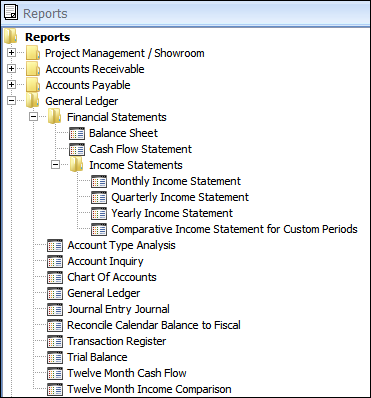The height and width of the screenshot is (398, 371).
Task: Open Comparative Income Statement for Custom Periods
Action: tap(234, 229)
